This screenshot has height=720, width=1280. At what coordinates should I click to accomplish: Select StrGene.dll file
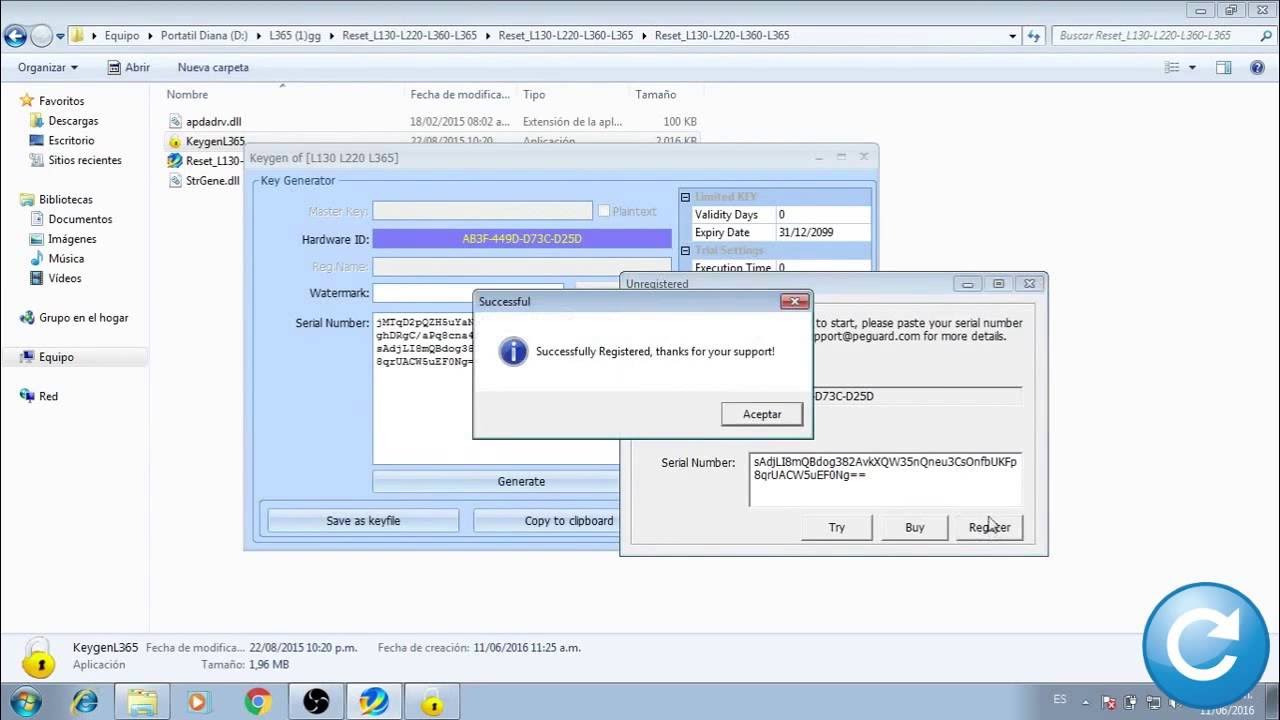(x=212, y=181)
